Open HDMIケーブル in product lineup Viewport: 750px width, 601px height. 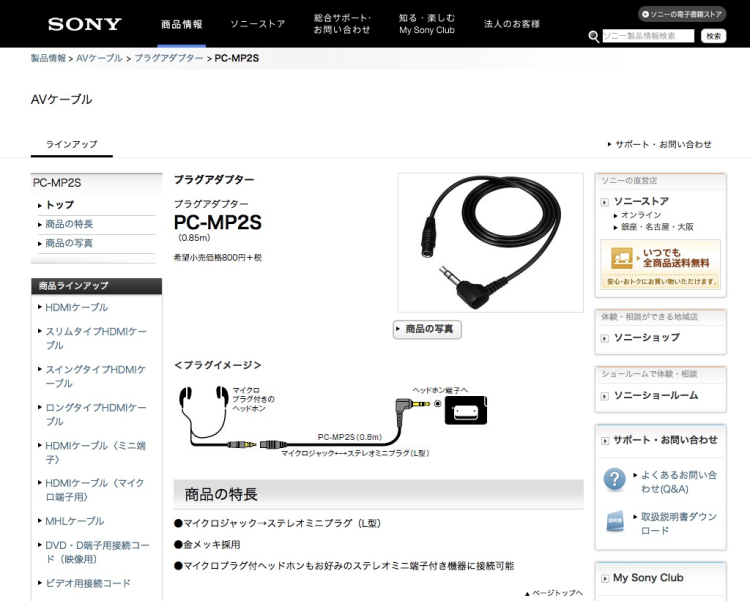[77, 308]
